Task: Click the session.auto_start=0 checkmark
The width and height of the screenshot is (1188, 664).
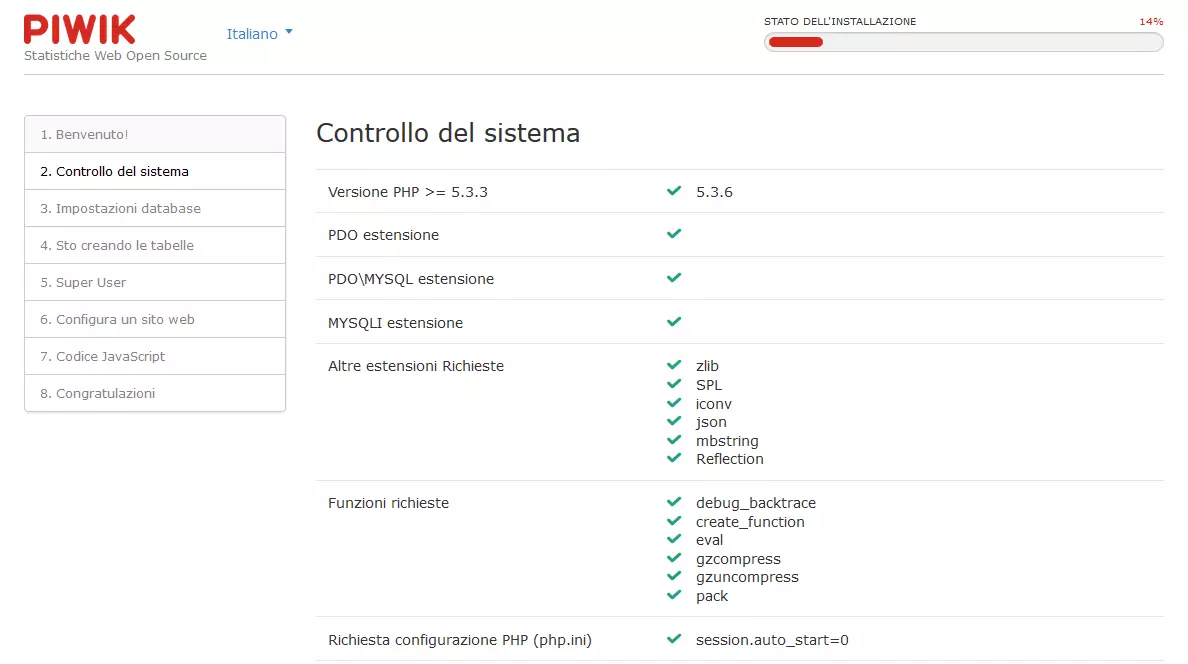Action: [674, 640]
